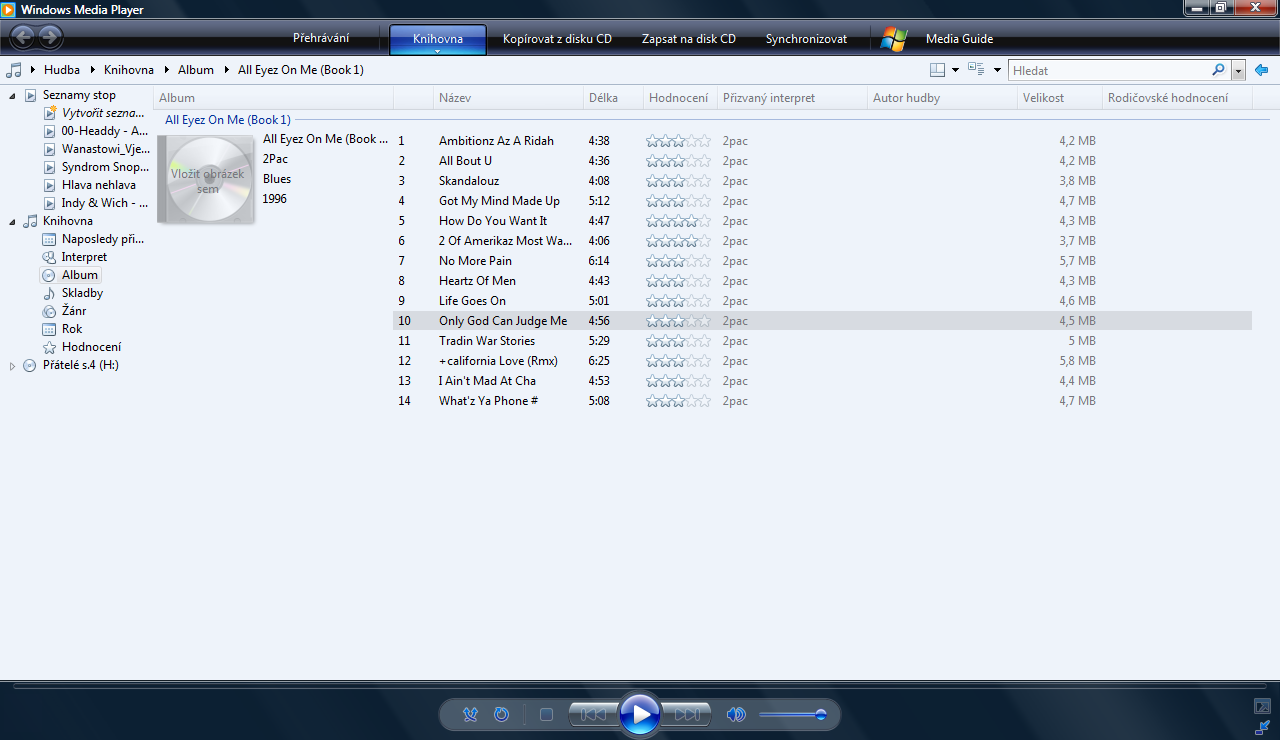This screenshot has height=740, width=1280.
Task: Switch to full-screen view icon
Action: coord(1262,706)
